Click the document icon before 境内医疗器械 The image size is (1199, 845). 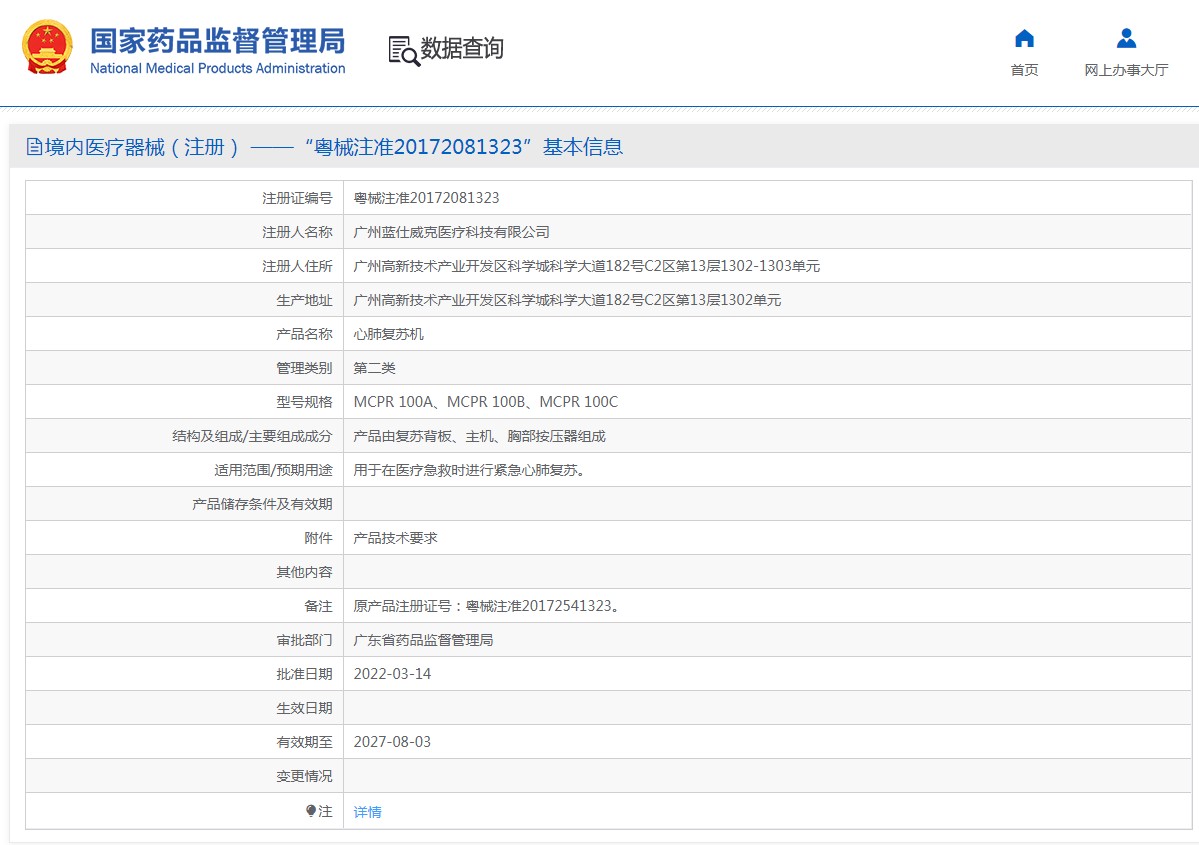click(x=34, y=146)
